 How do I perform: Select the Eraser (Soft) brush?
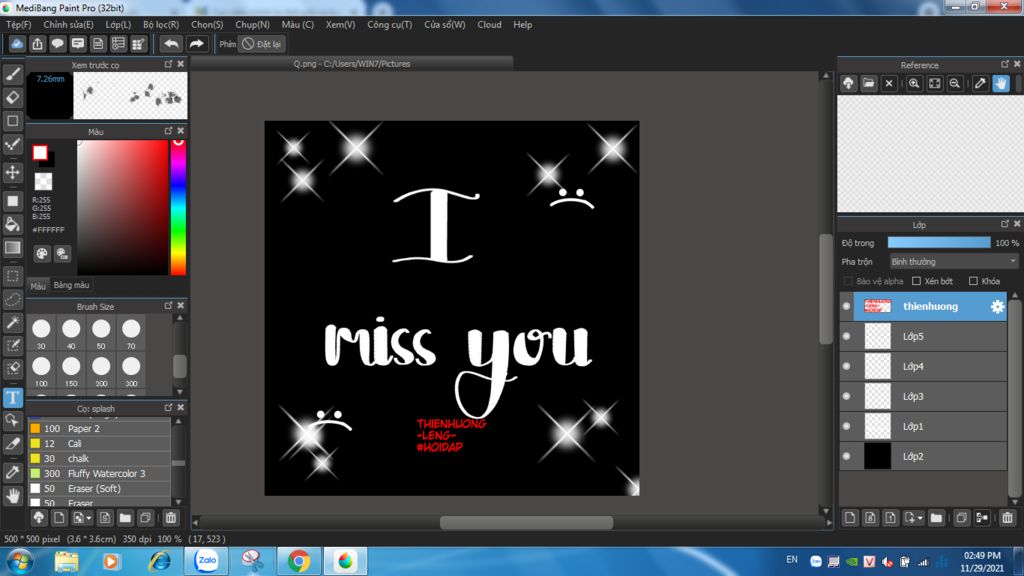[x=99, y=488]
